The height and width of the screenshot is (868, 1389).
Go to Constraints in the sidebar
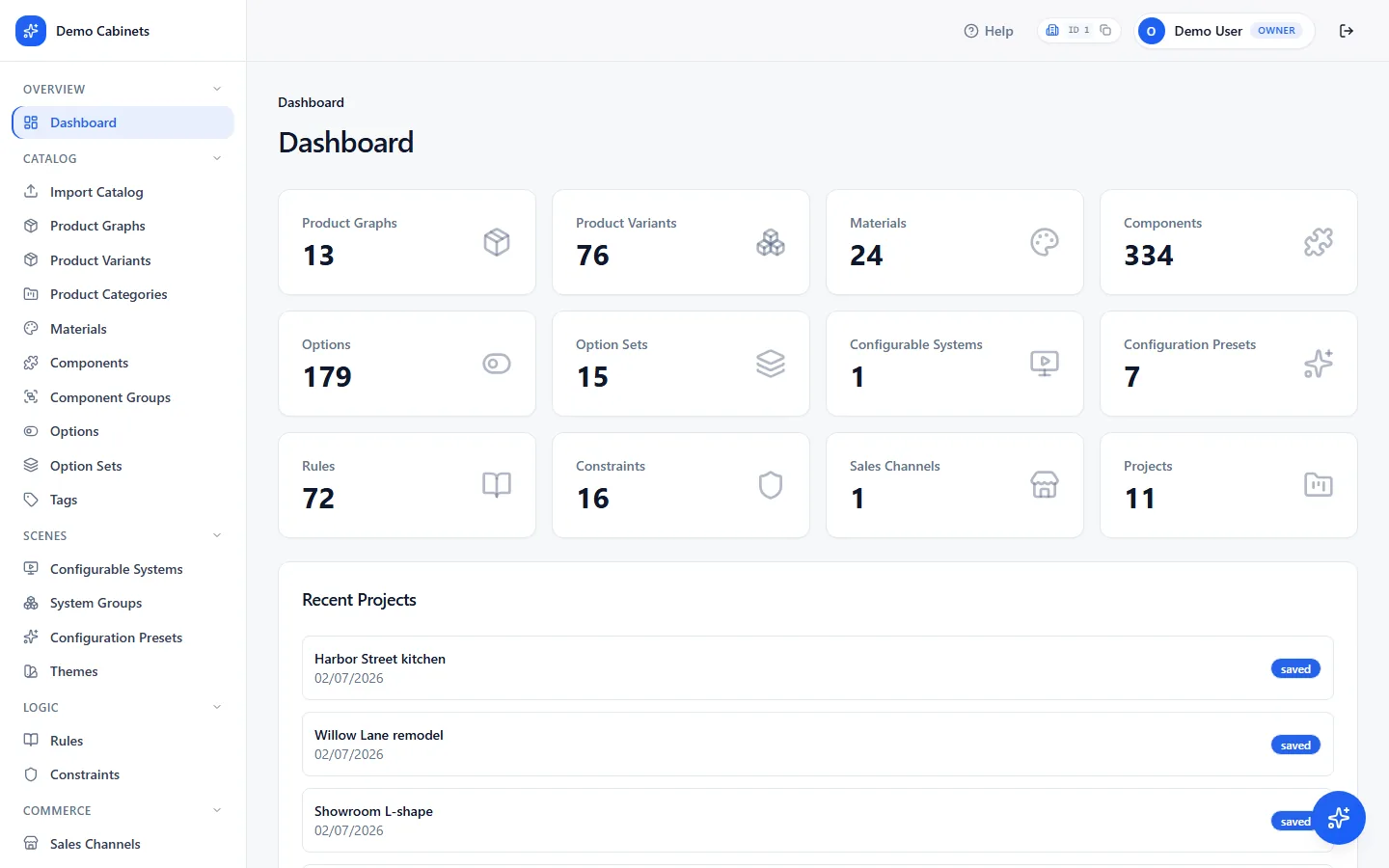coord(123,774)
